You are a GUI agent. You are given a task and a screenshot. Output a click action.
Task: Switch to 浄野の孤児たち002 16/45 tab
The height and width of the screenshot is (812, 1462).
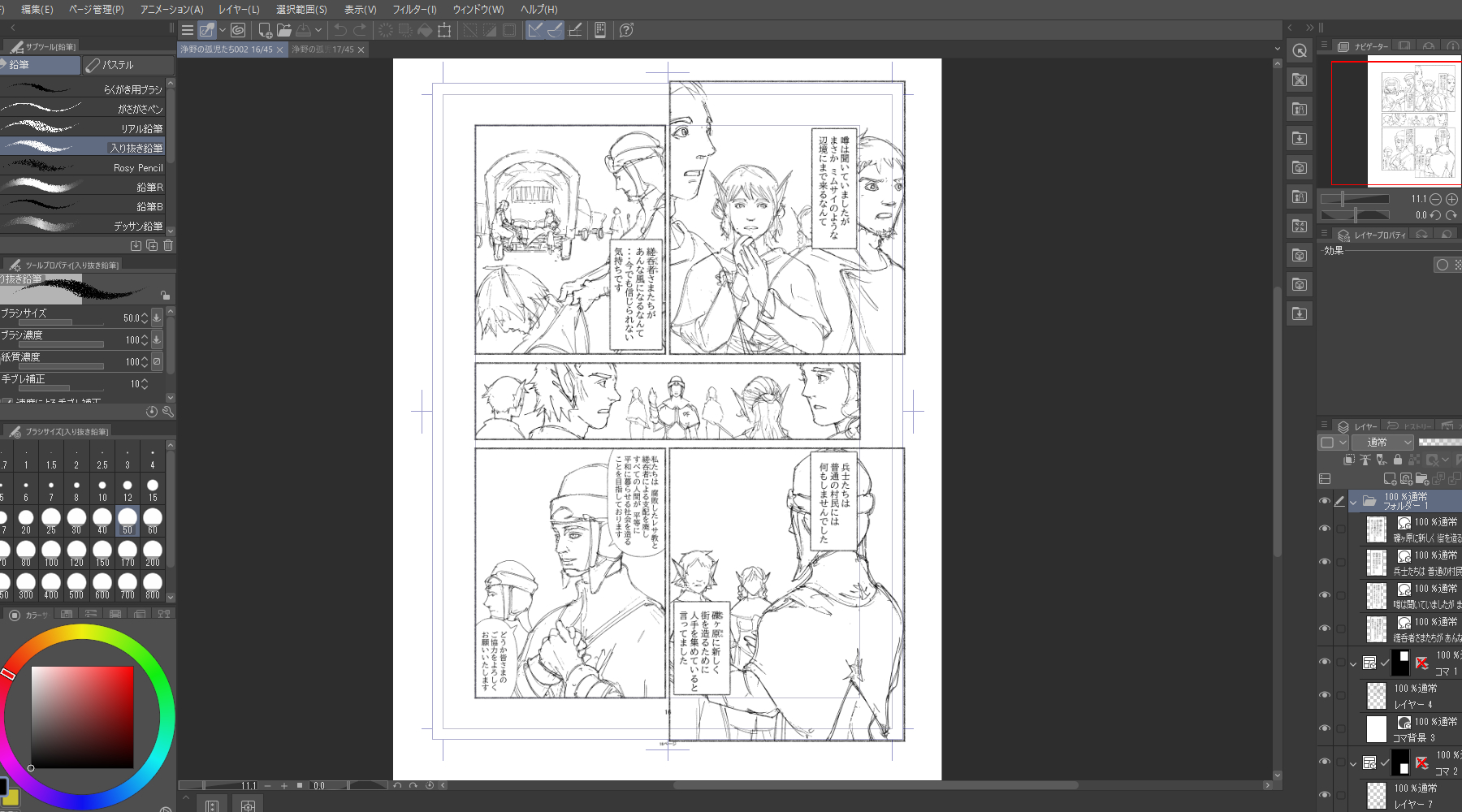click(227, 50)
